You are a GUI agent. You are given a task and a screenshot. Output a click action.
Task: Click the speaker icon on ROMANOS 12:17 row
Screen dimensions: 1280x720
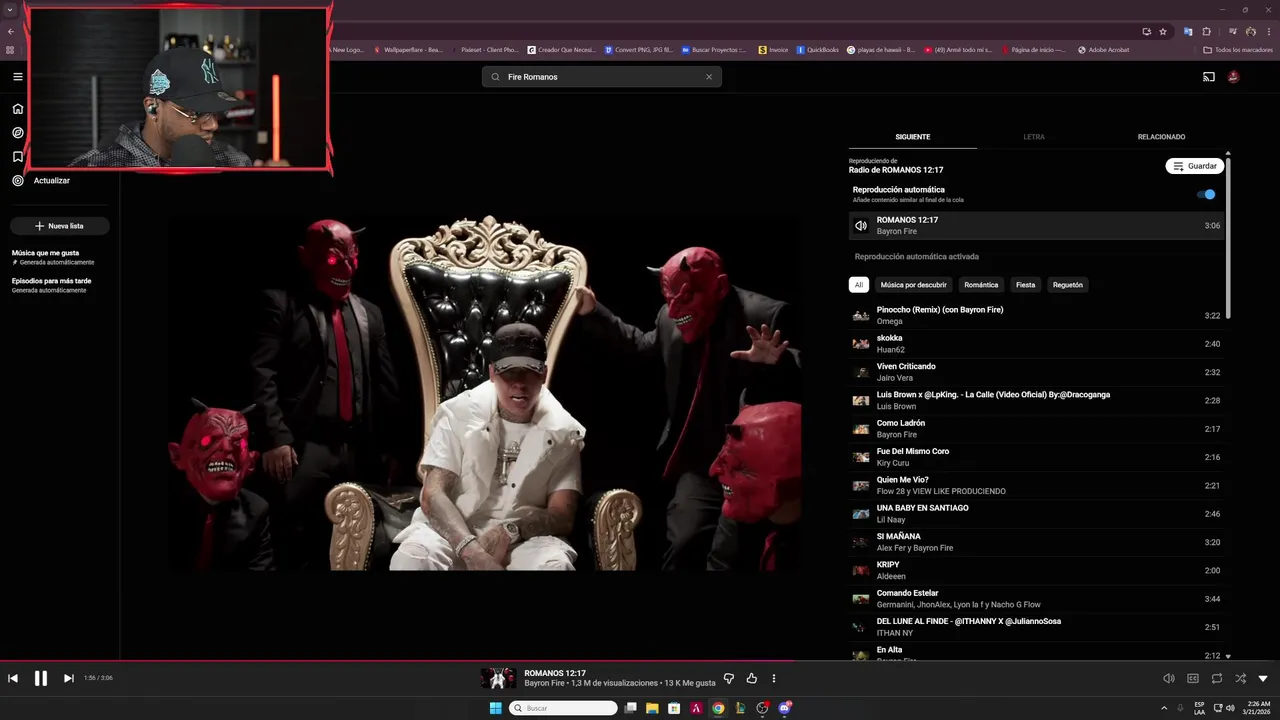pos(861,226)
